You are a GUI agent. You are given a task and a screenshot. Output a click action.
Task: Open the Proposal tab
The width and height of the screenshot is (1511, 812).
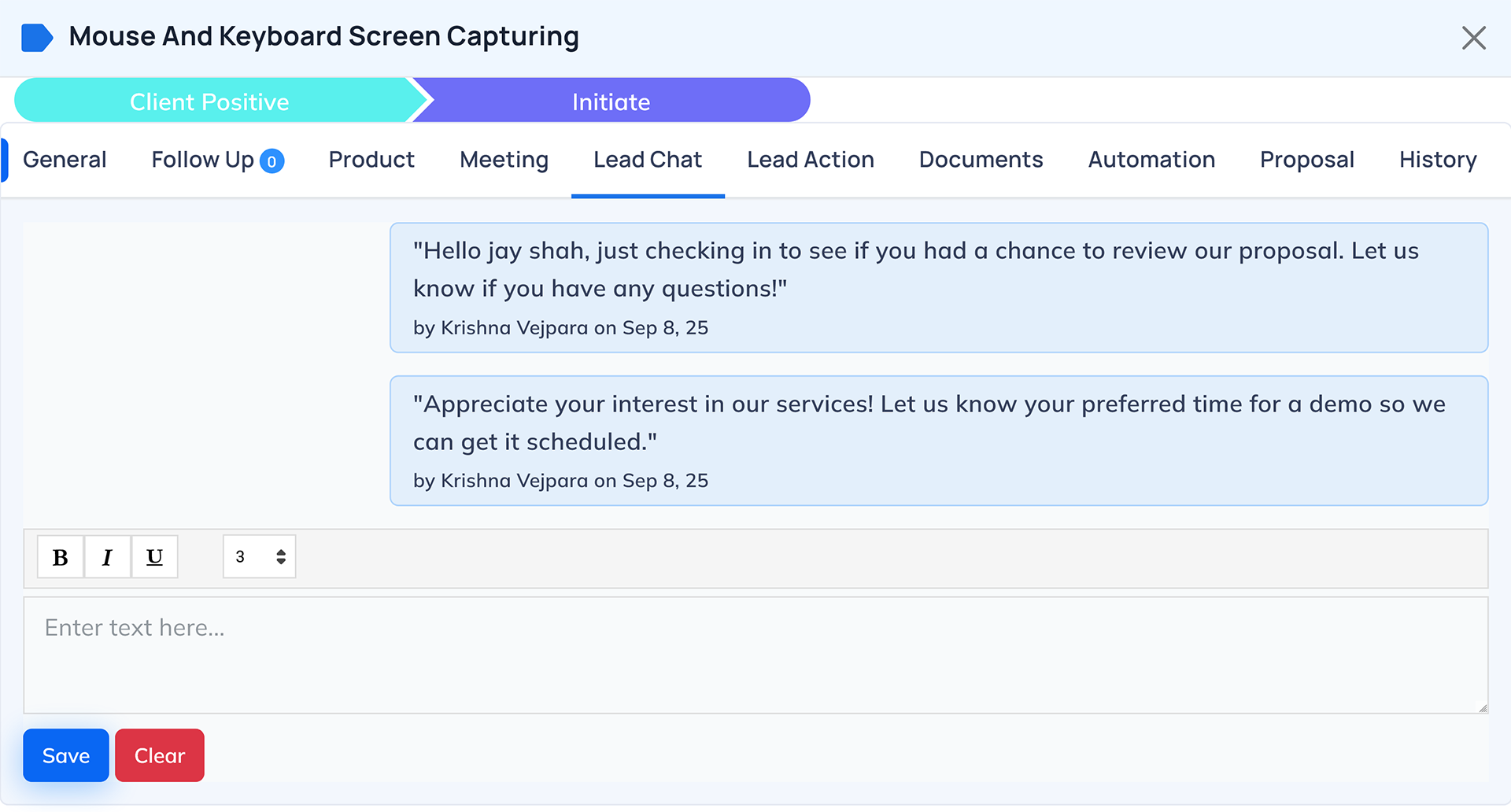click(x=1306, y=160)
